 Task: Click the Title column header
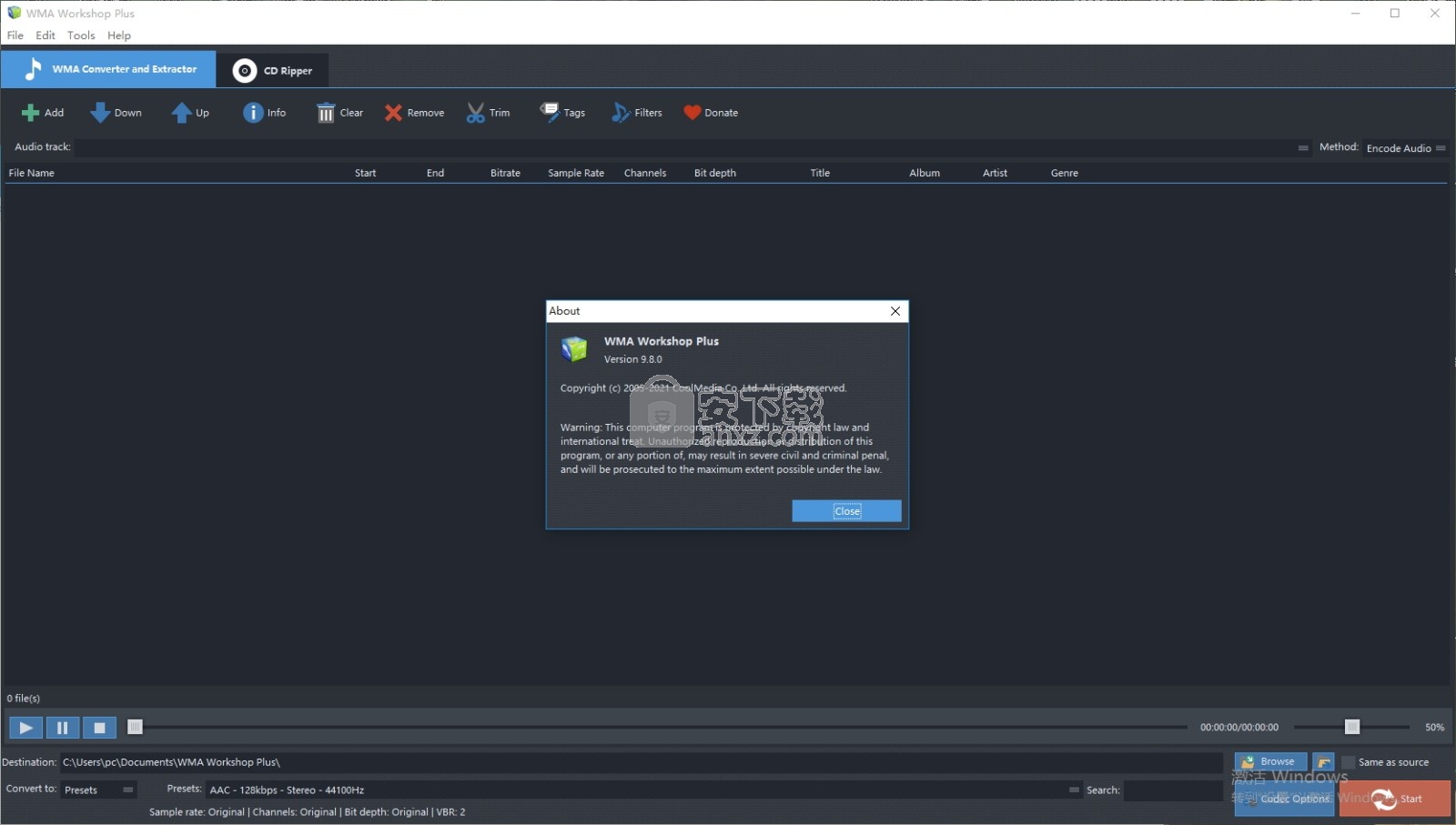tap(820, 173)
